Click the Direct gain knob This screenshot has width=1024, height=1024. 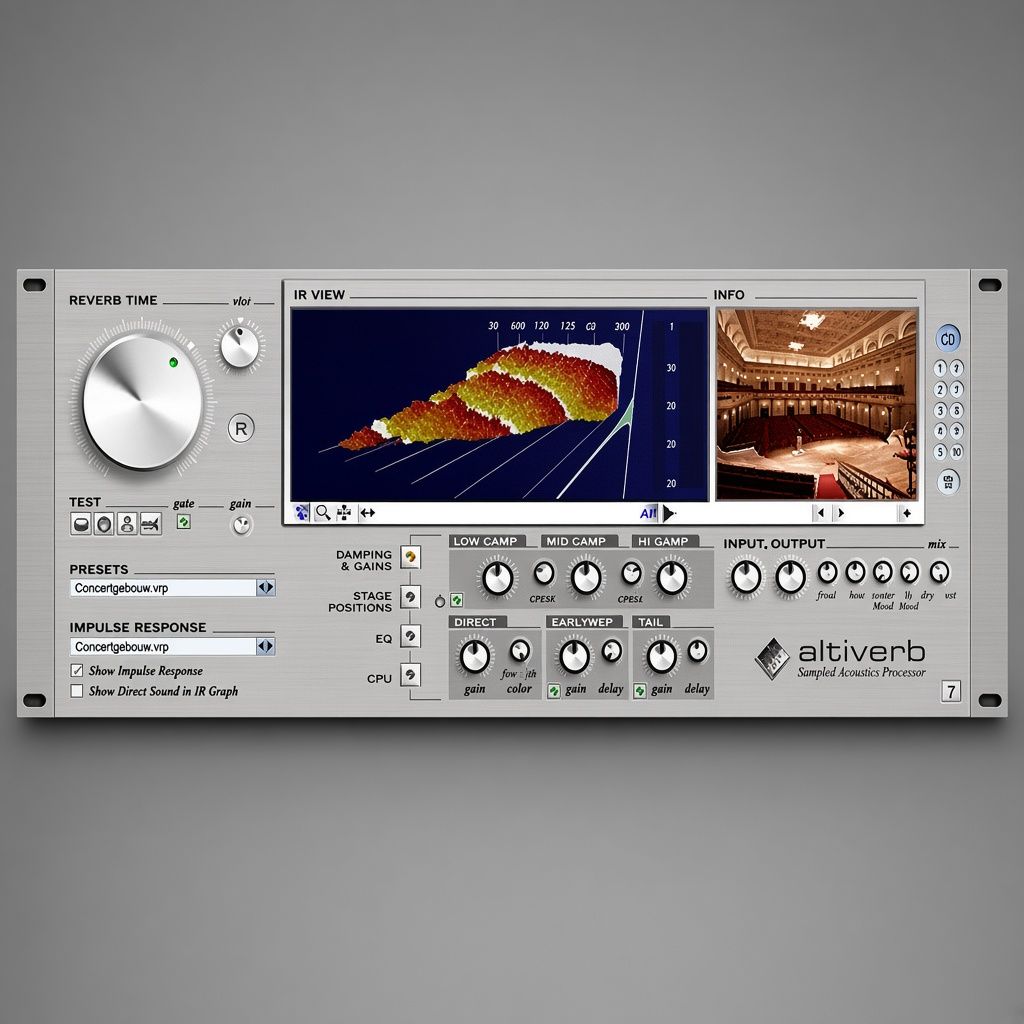click(475, 656)
